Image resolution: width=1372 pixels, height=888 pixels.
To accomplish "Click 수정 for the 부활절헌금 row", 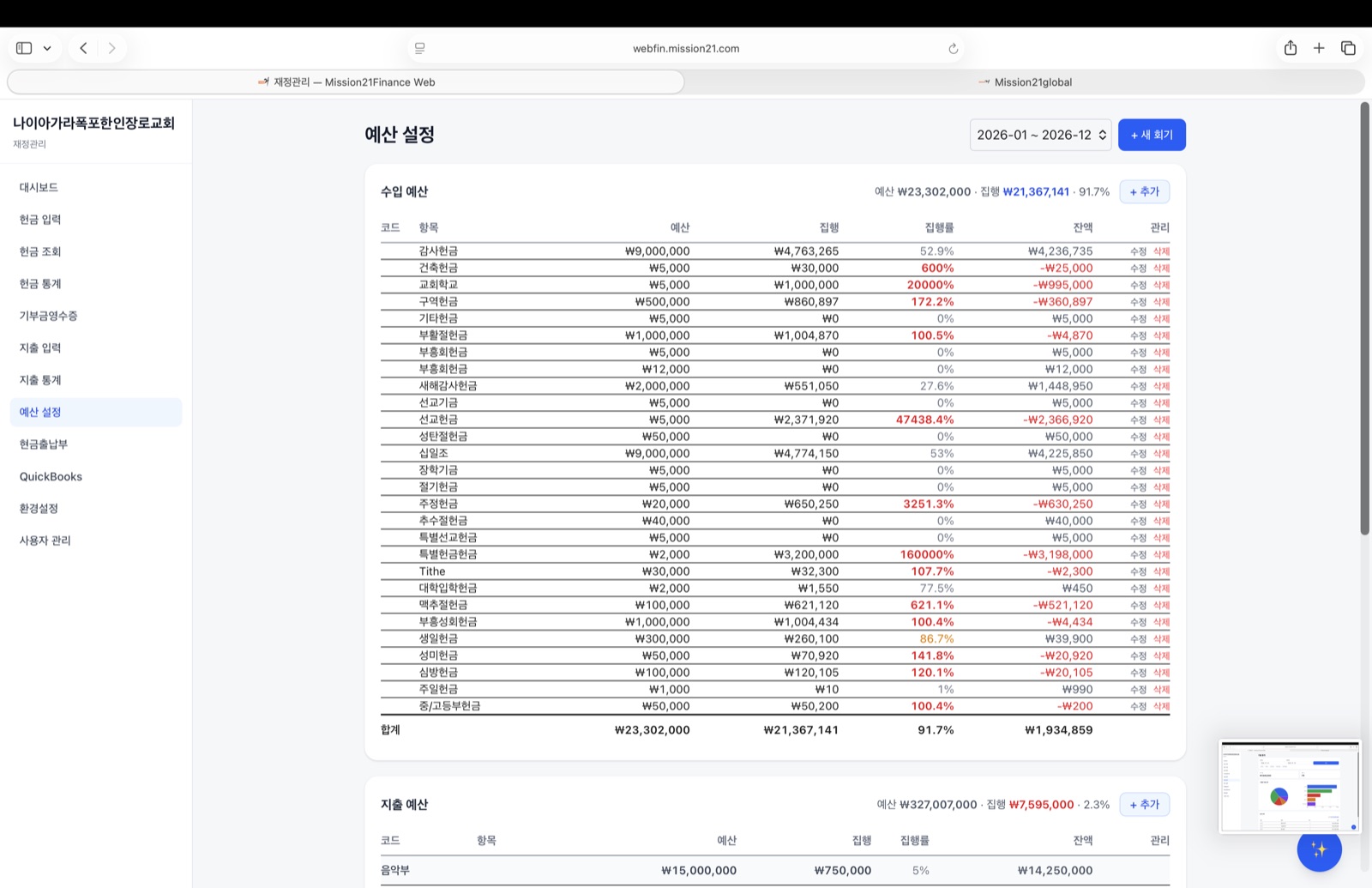I will click(x=1138, y=335).
